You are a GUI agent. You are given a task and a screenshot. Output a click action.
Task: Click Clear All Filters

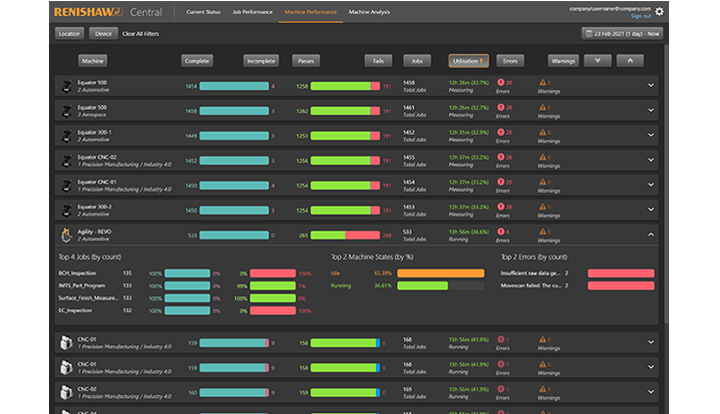tap(141, 34)
